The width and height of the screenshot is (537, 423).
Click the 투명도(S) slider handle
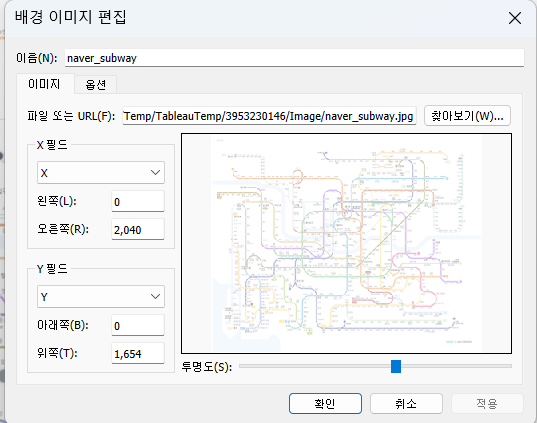tap(396, 366)
